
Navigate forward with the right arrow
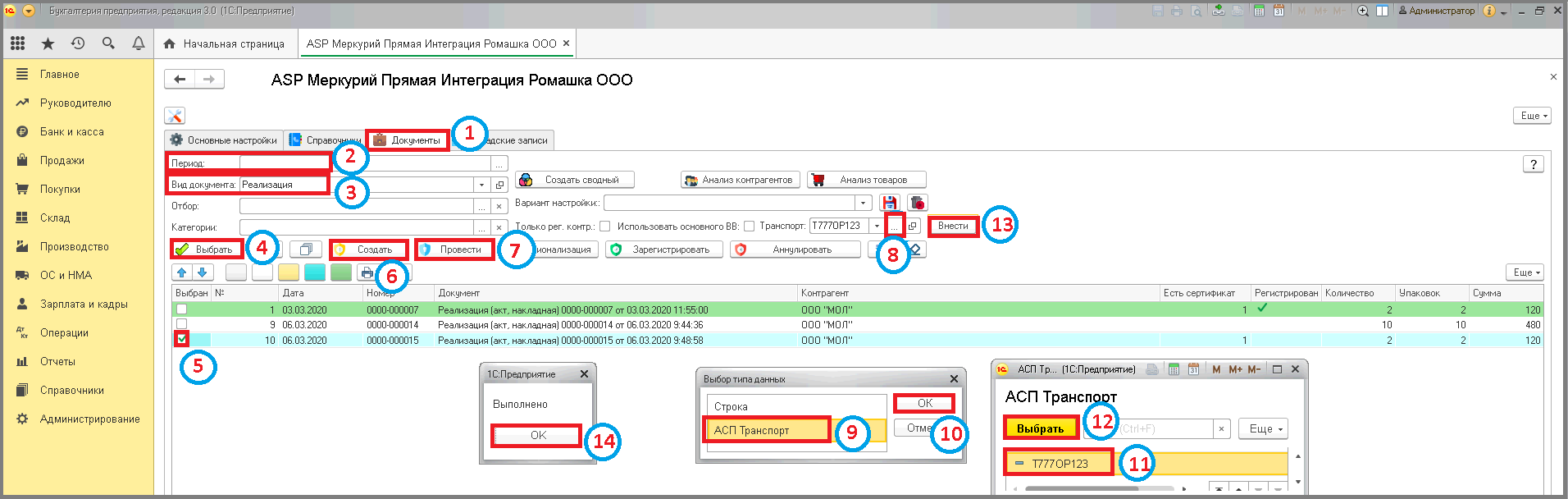[x=209, y=79]
